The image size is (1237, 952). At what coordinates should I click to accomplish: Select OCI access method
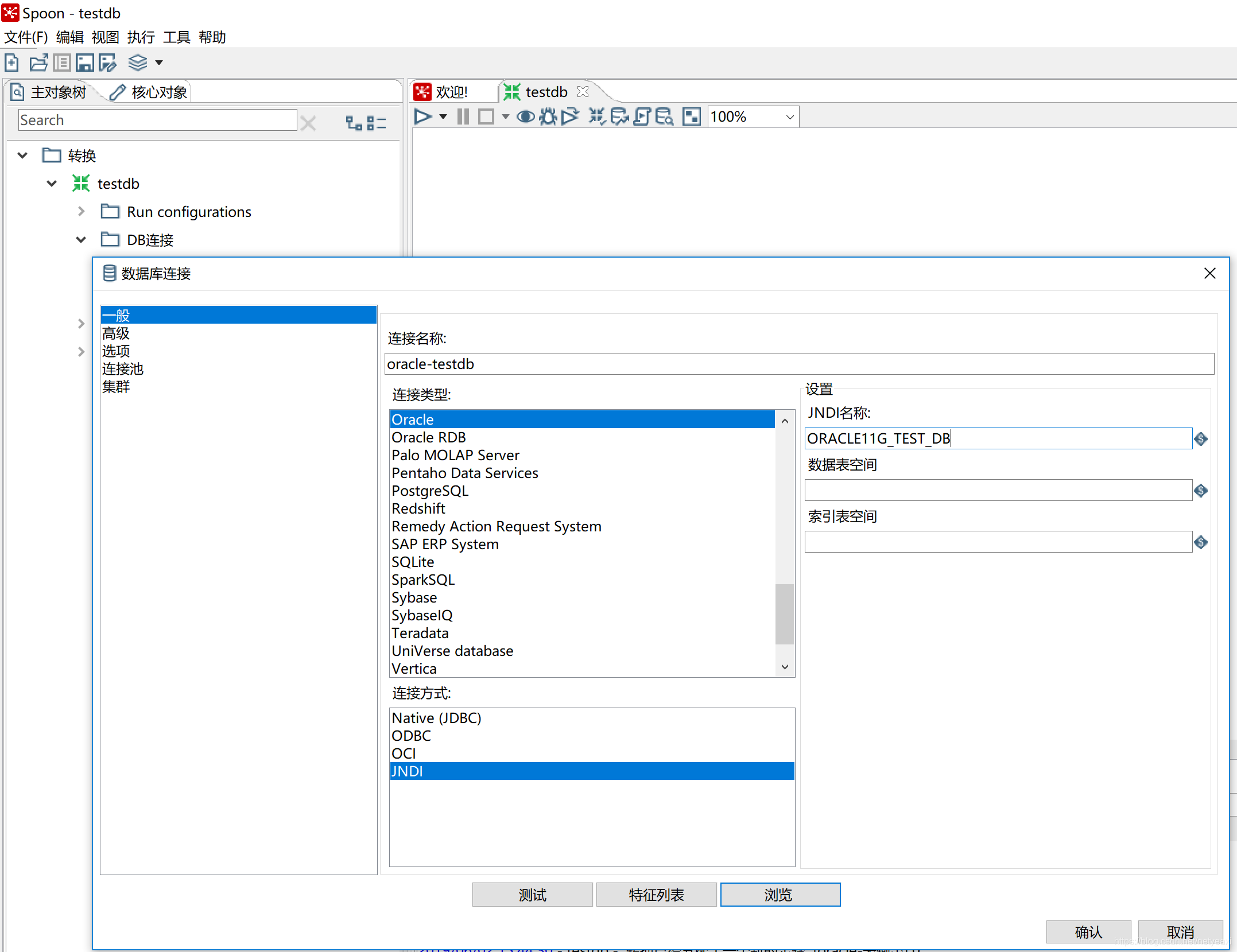click(x=592, y=753)
